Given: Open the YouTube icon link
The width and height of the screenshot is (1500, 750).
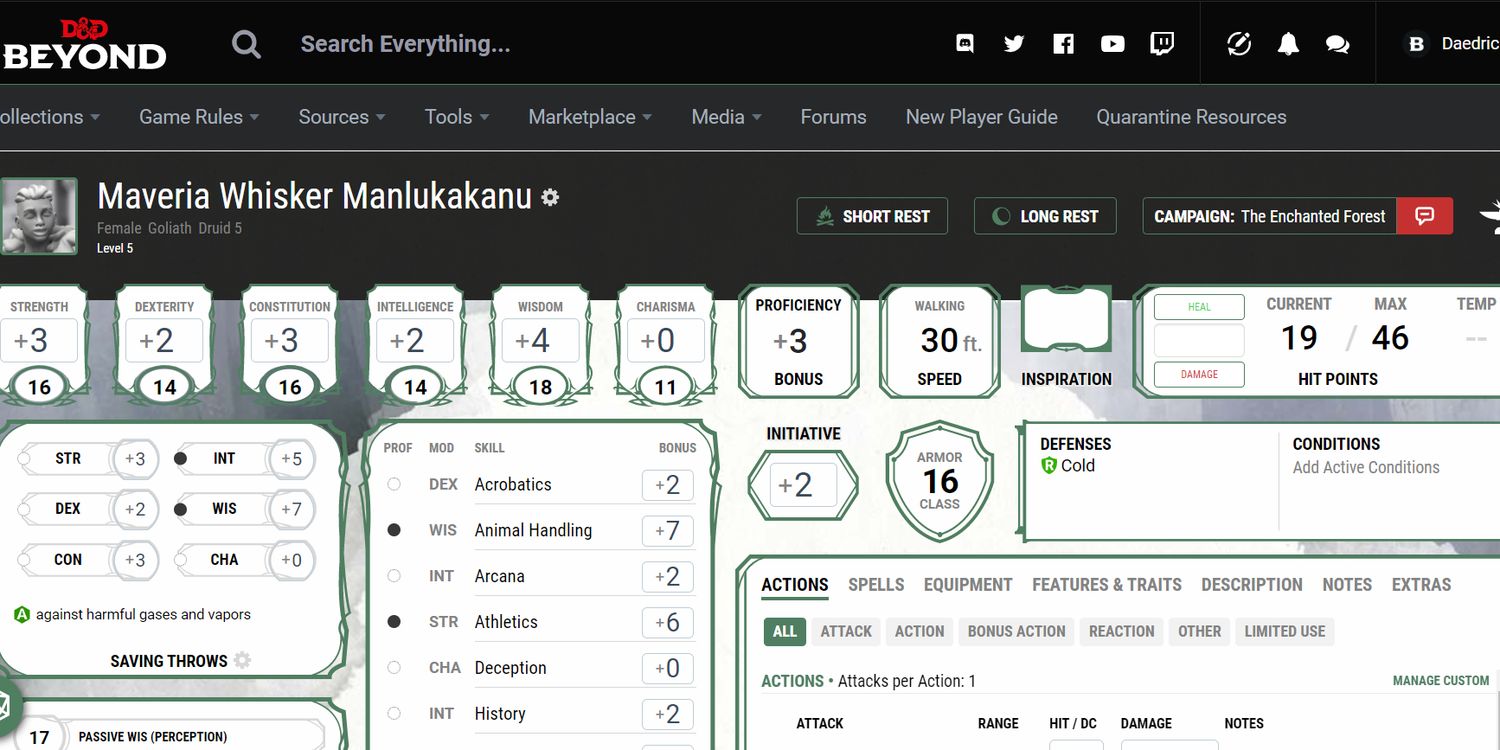Looking at the screenshot, I should [1112, 44].
